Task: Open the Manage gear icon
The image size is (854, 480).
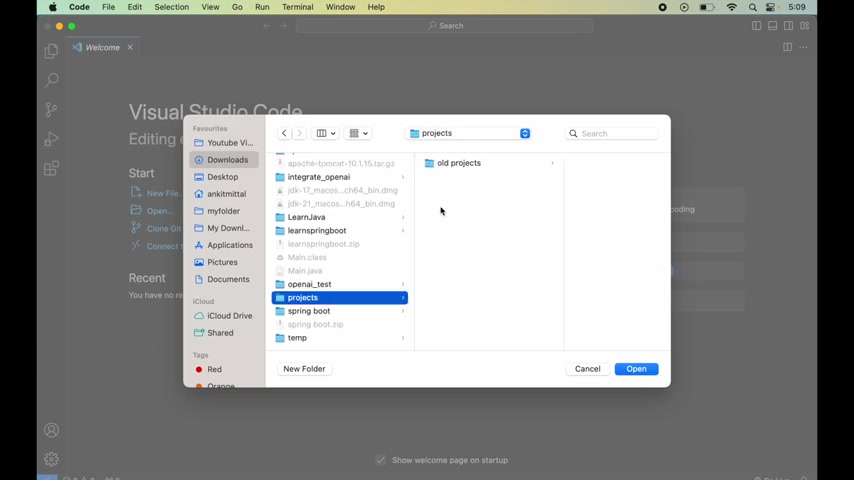Action: [51, 459]
